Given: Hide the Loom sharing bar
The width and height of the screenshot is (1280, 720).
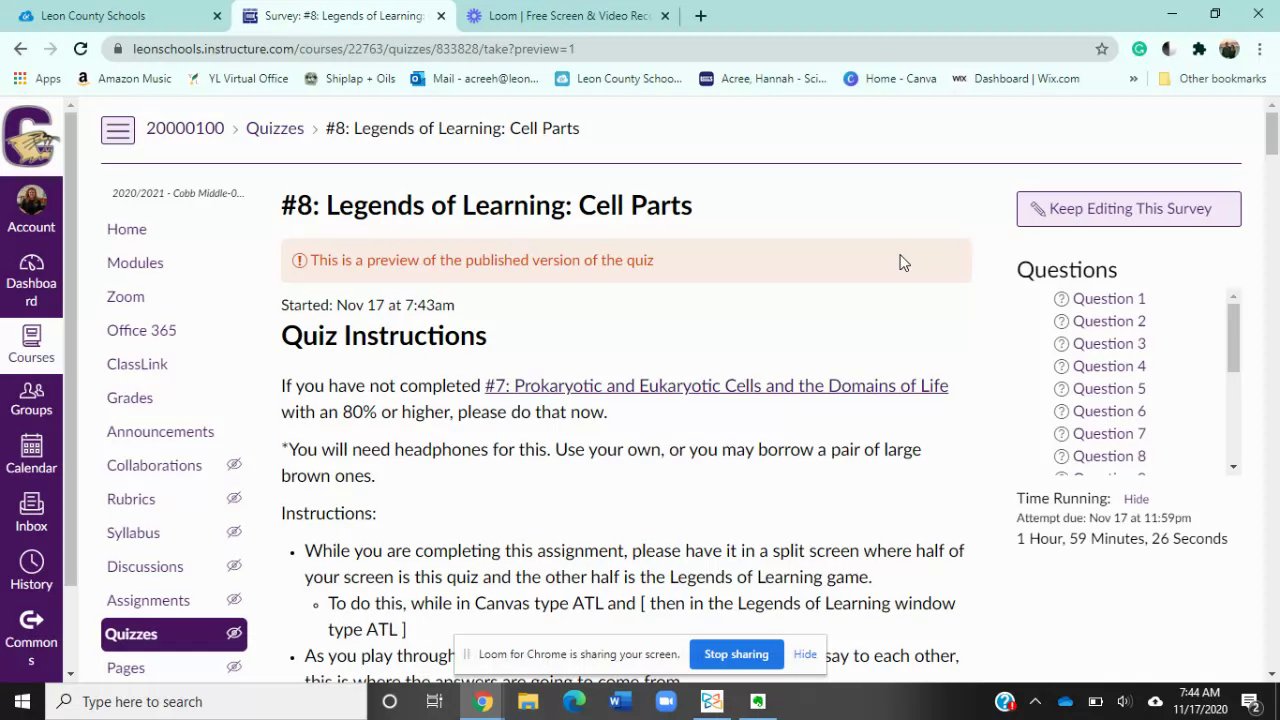Looking at the screenshot, I should [x=805, y=654].
